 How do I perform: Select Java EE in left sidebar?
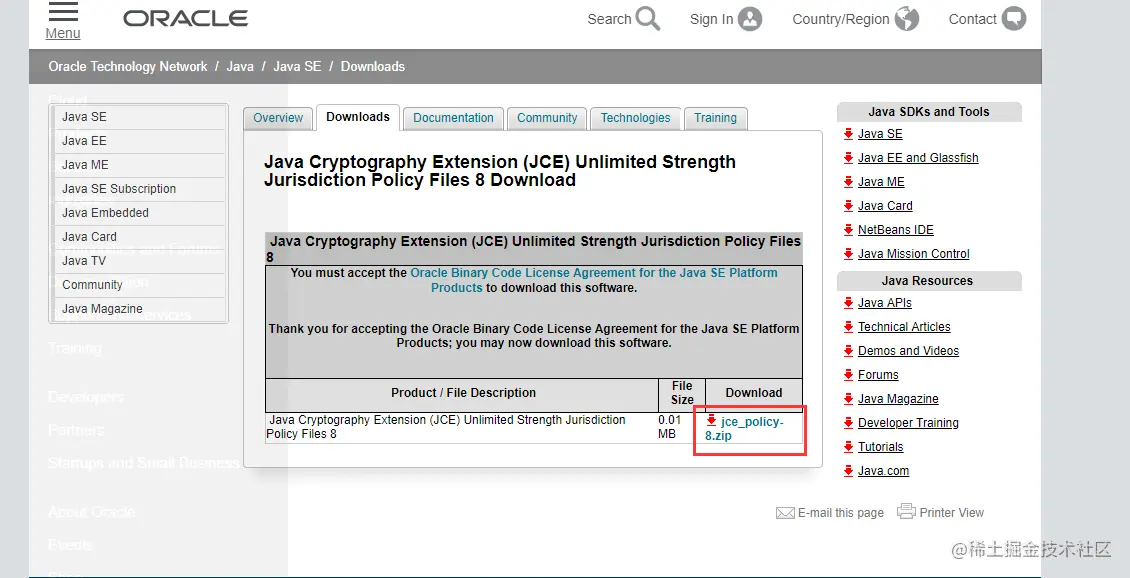(x=140, y=141)
